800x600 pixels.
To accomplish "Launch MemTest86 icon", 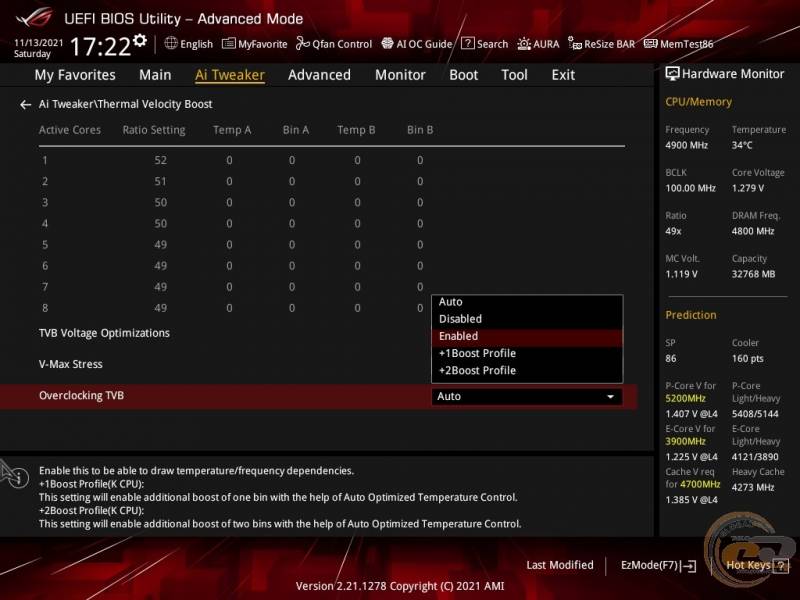I will tap(651, 44).
